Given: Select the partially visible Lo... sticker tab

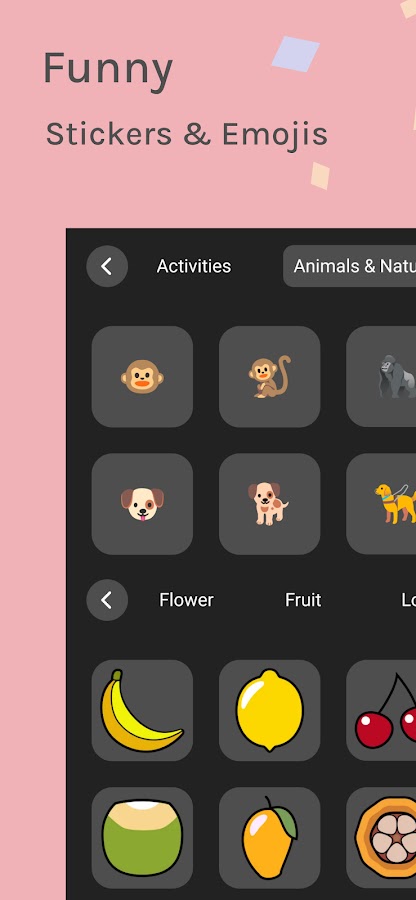Looking at the screenshot, I should pyautogui.click(x=409, y=600).
